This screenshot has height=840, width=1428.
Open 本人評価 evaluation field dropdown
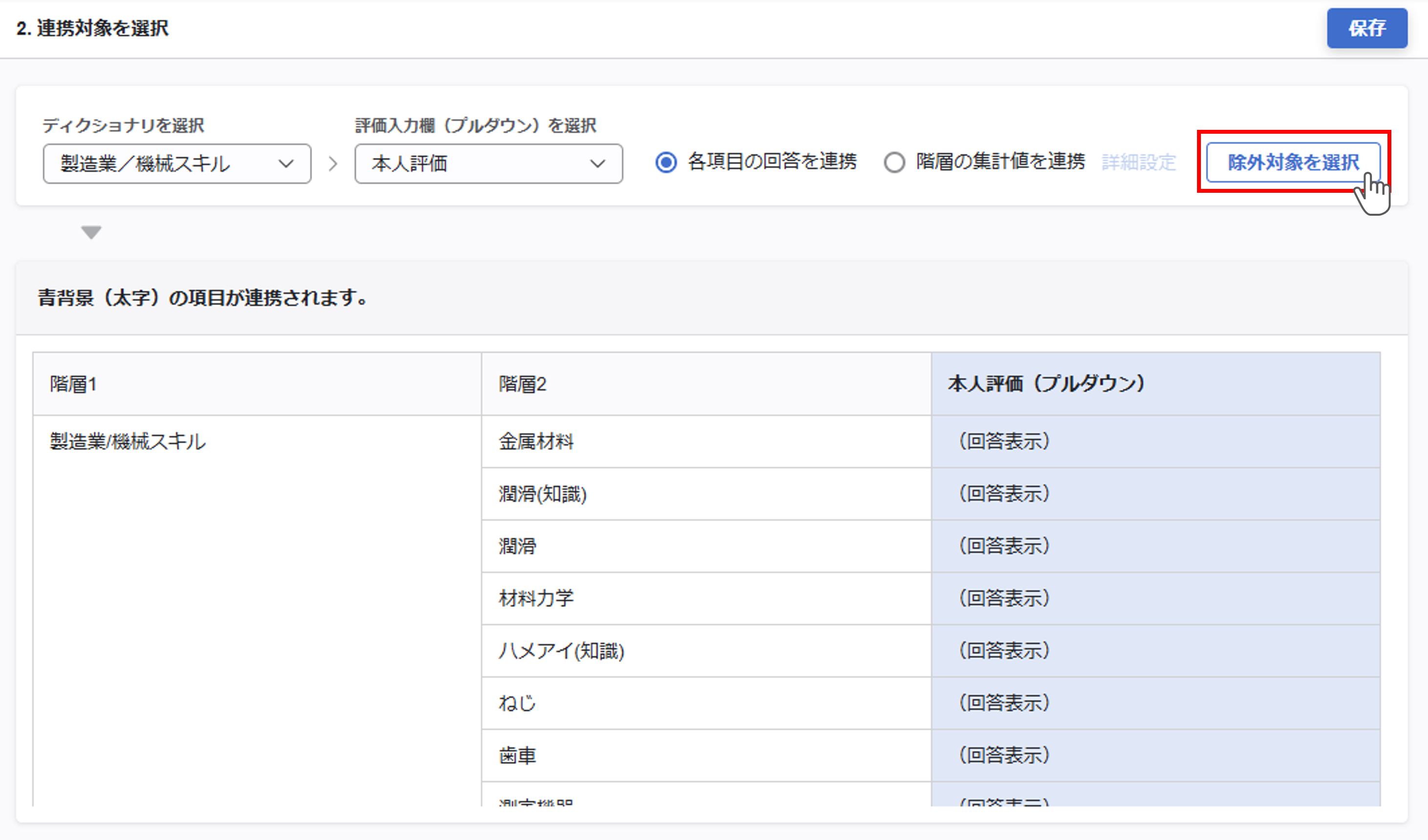pos(488,164)
